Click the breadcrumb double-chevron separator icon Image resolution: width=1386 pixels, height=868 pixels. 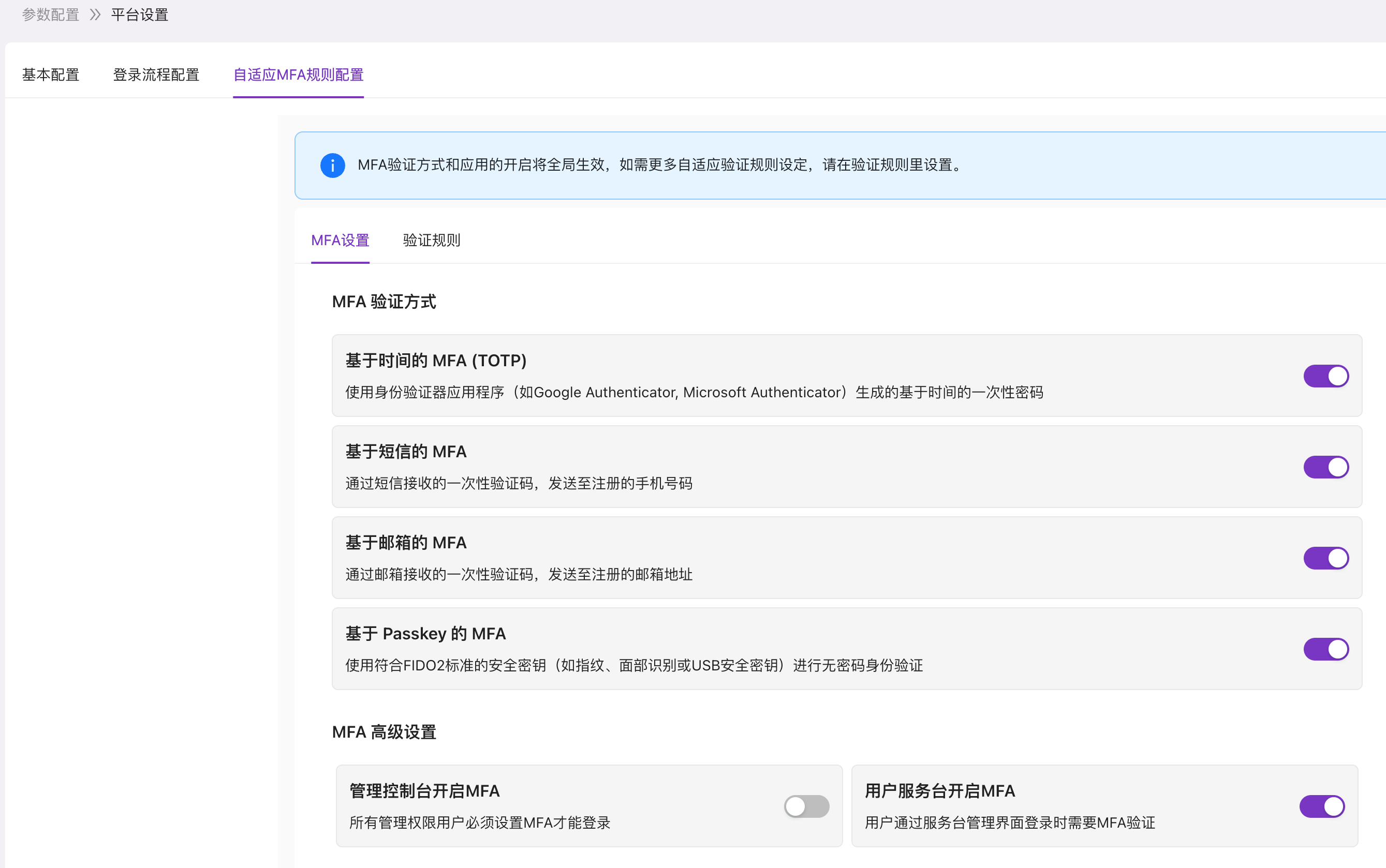[x=95, y=15]
